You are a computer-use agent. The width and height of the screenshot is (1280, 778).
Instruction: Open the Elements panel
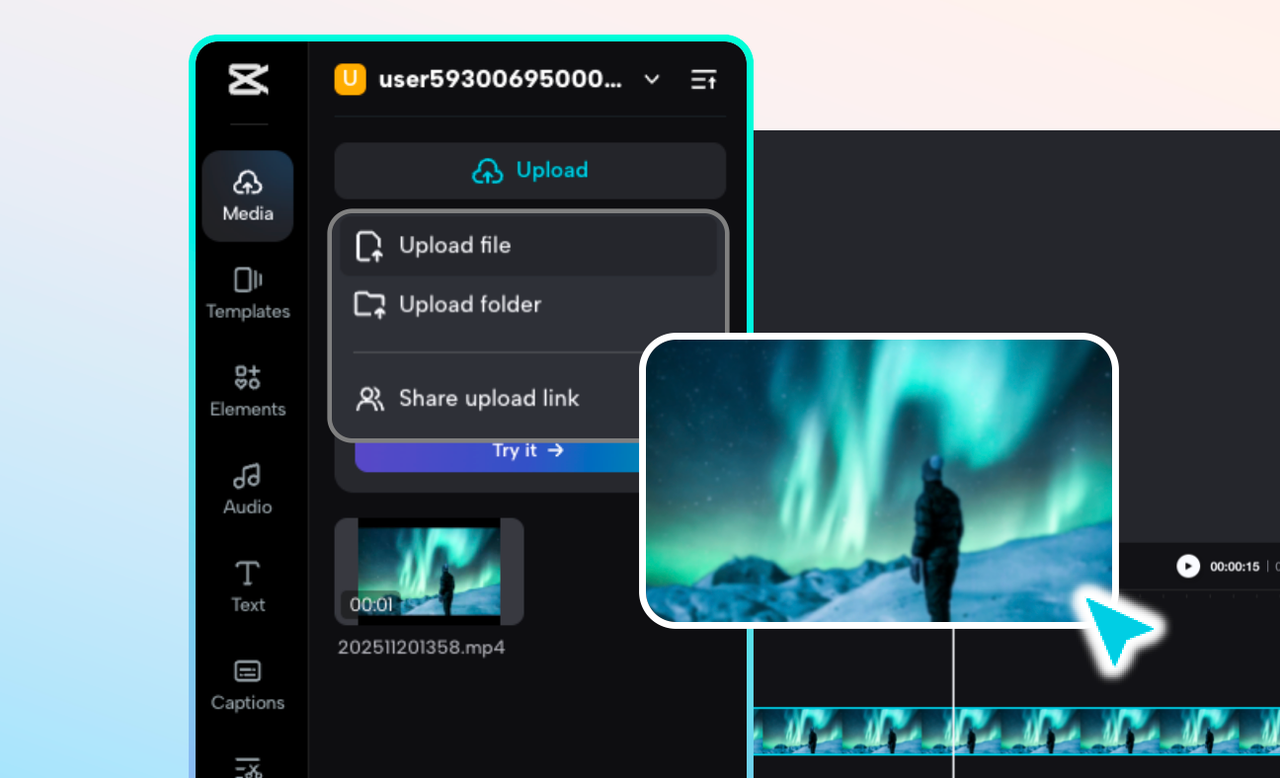(x=247, y=390)
